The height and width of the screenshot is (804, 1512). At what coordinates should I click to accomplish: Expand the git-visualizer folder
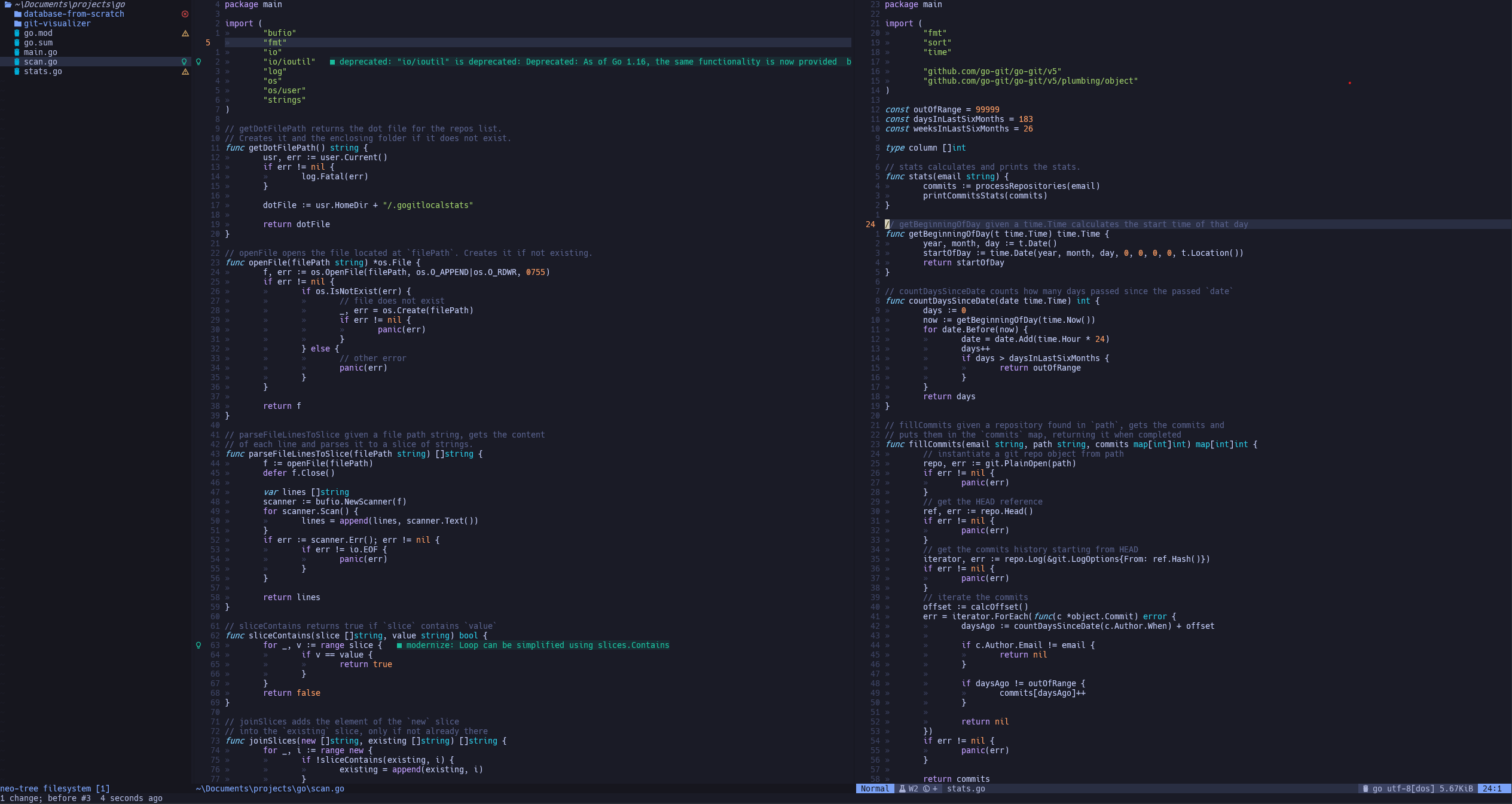pos(57,23)
